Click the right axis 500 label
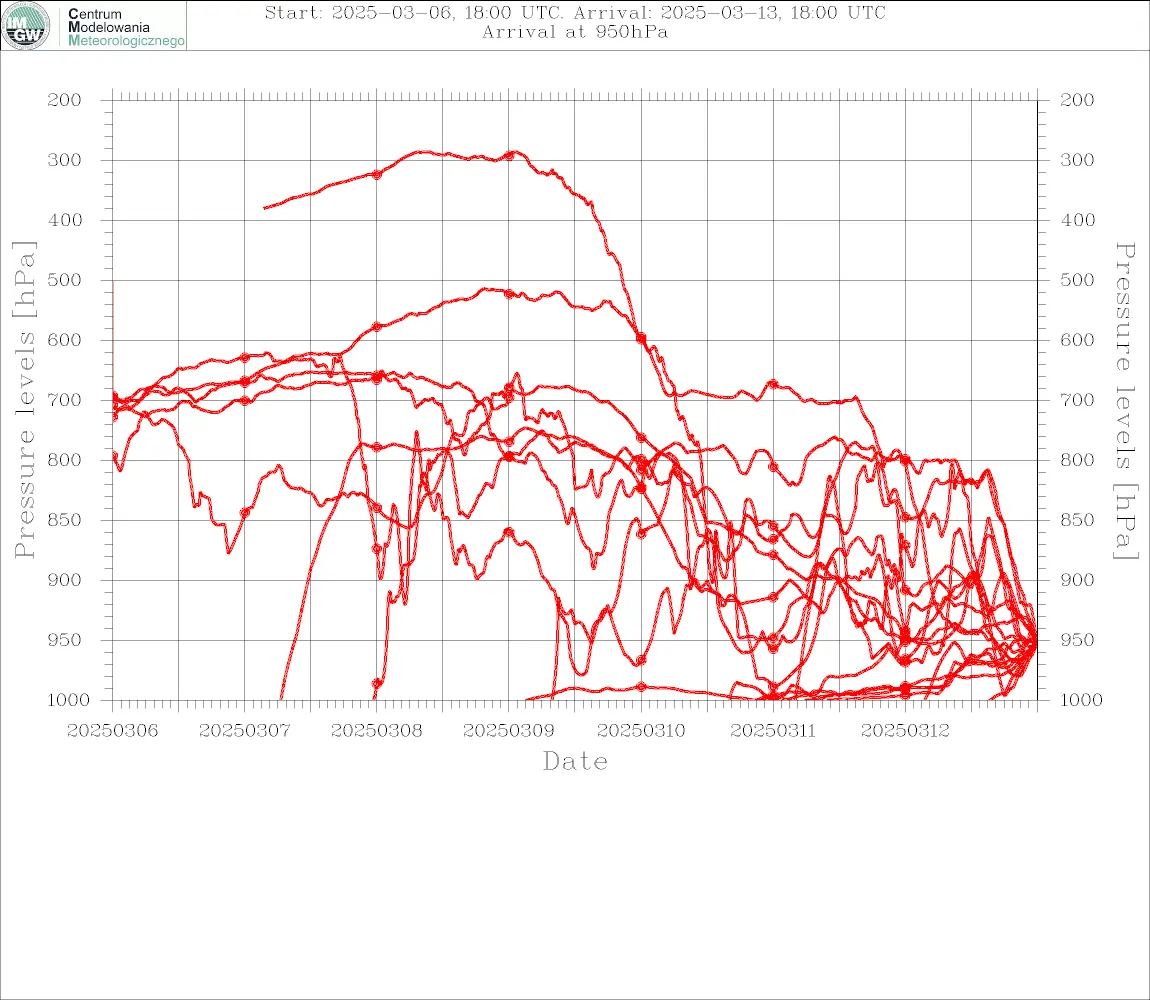This screenshot has height=1000, width=1150. (x=1077, y=280)
